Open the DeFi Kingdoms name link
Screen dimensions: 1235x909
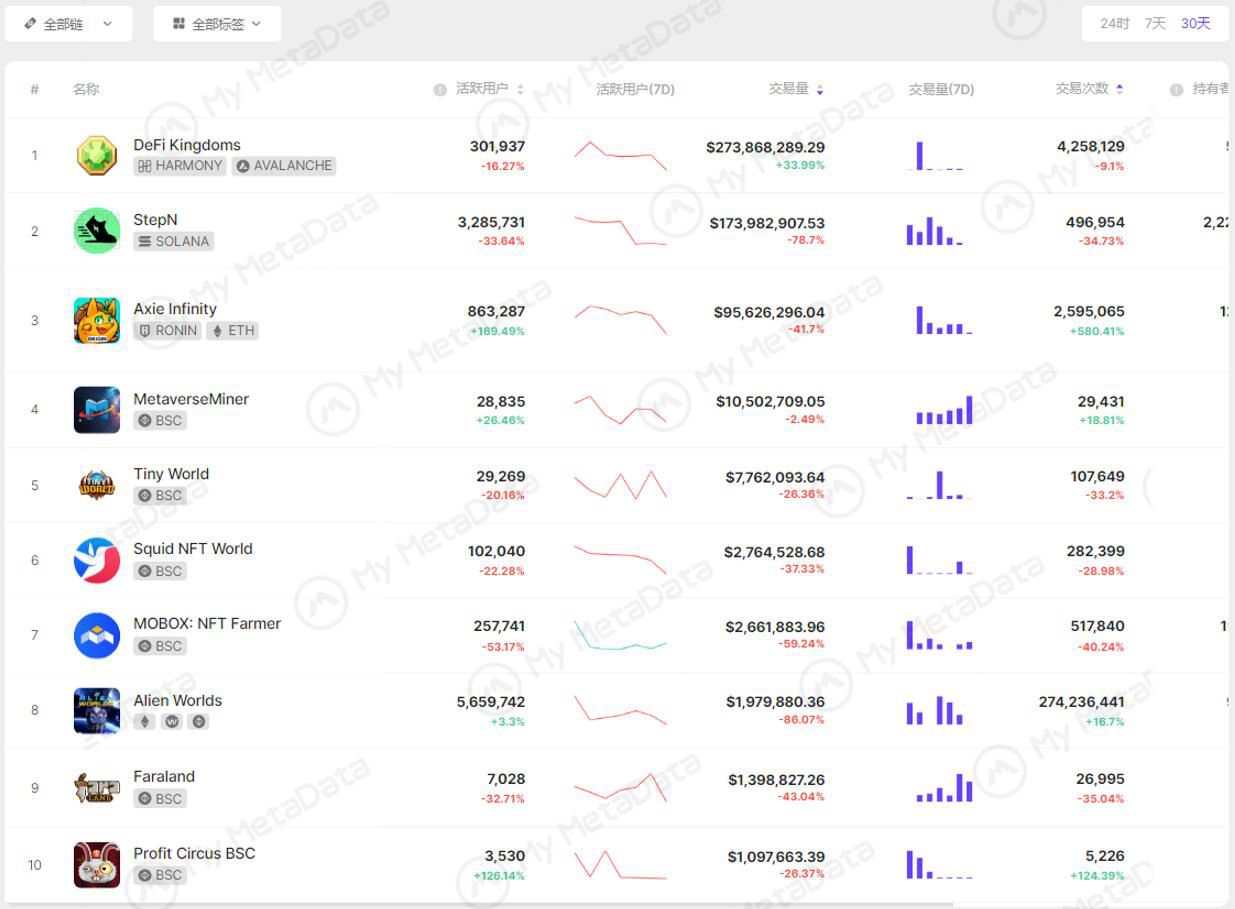(x=187, y=145)
